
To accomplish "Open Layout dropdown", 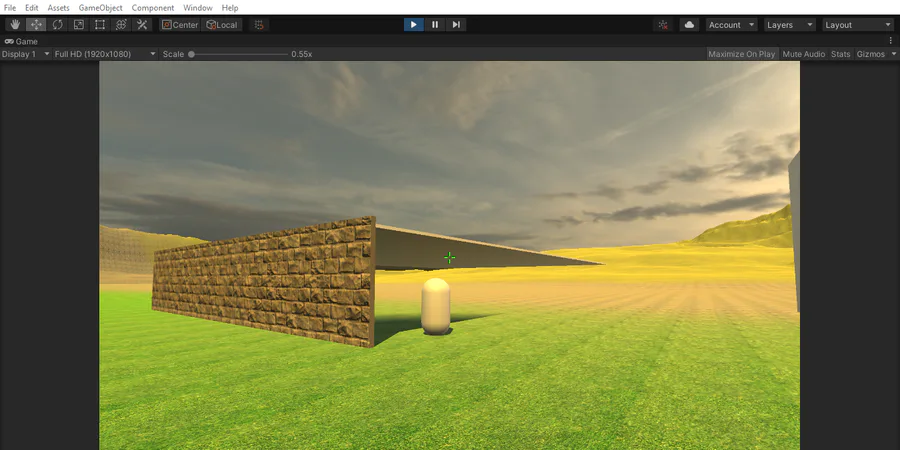I will [x=858, y=25].
